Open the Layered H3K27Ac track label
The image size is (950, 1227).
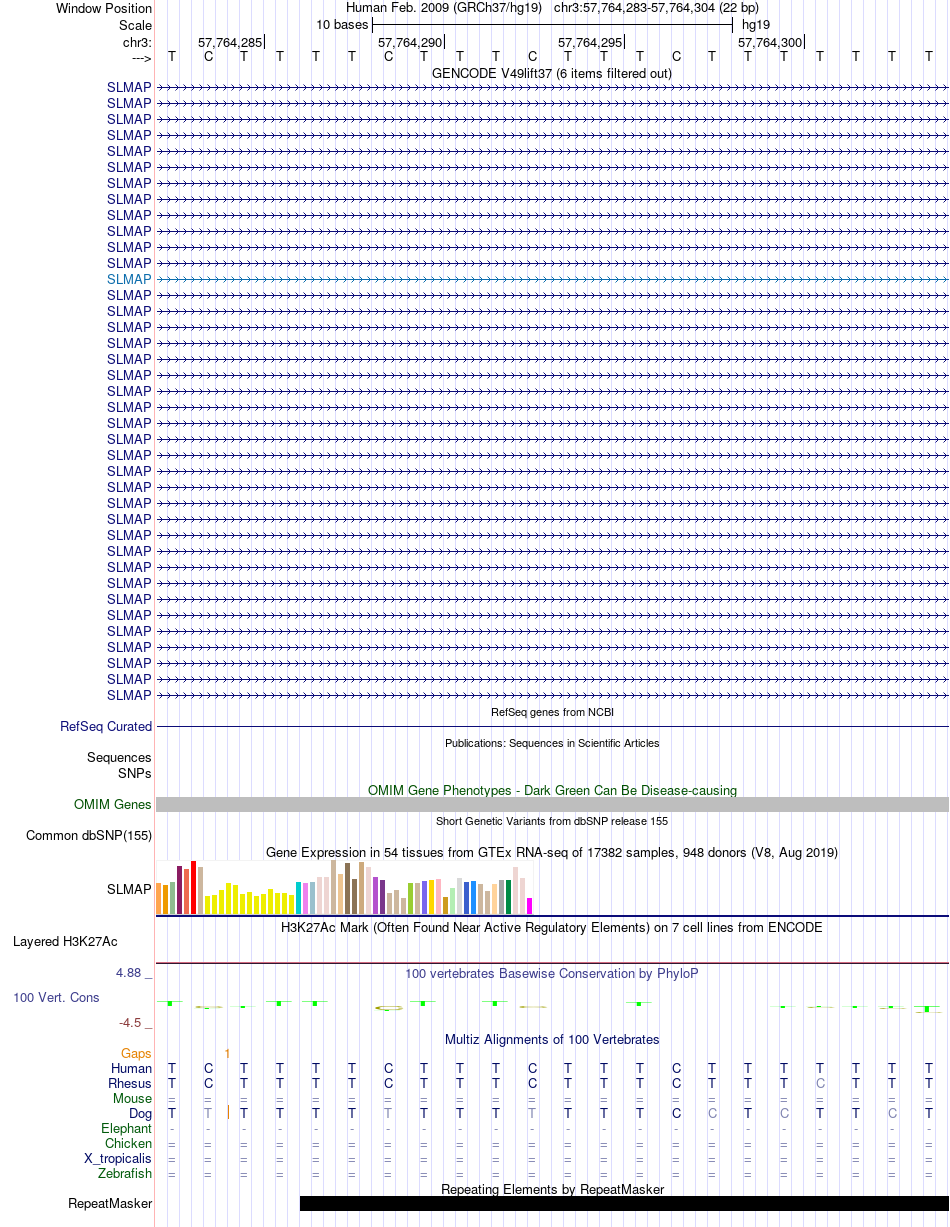coord(65,942)
